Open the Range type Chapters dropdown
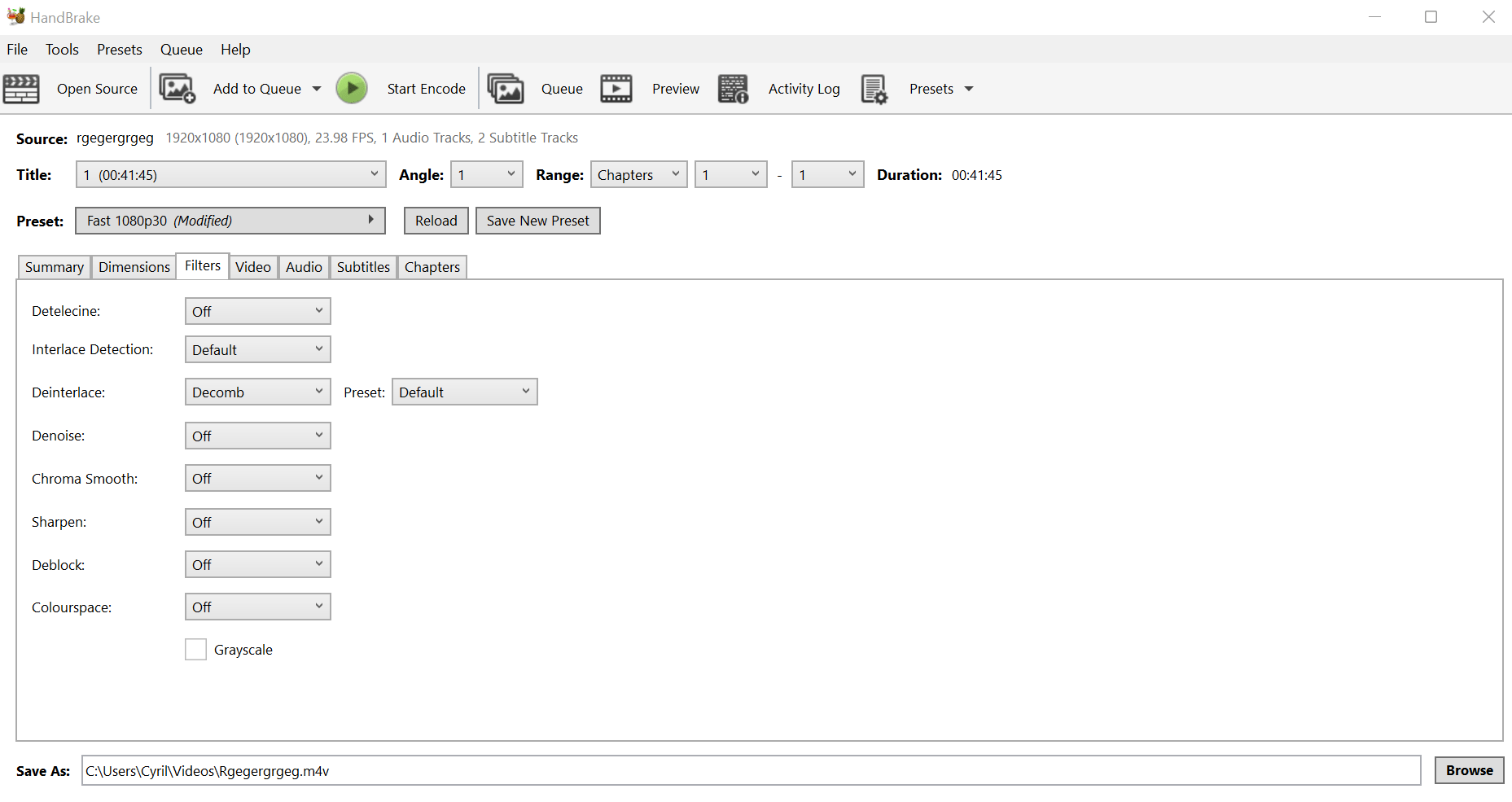Viewport: 1512px width, 802px height. tap(639, 174)
